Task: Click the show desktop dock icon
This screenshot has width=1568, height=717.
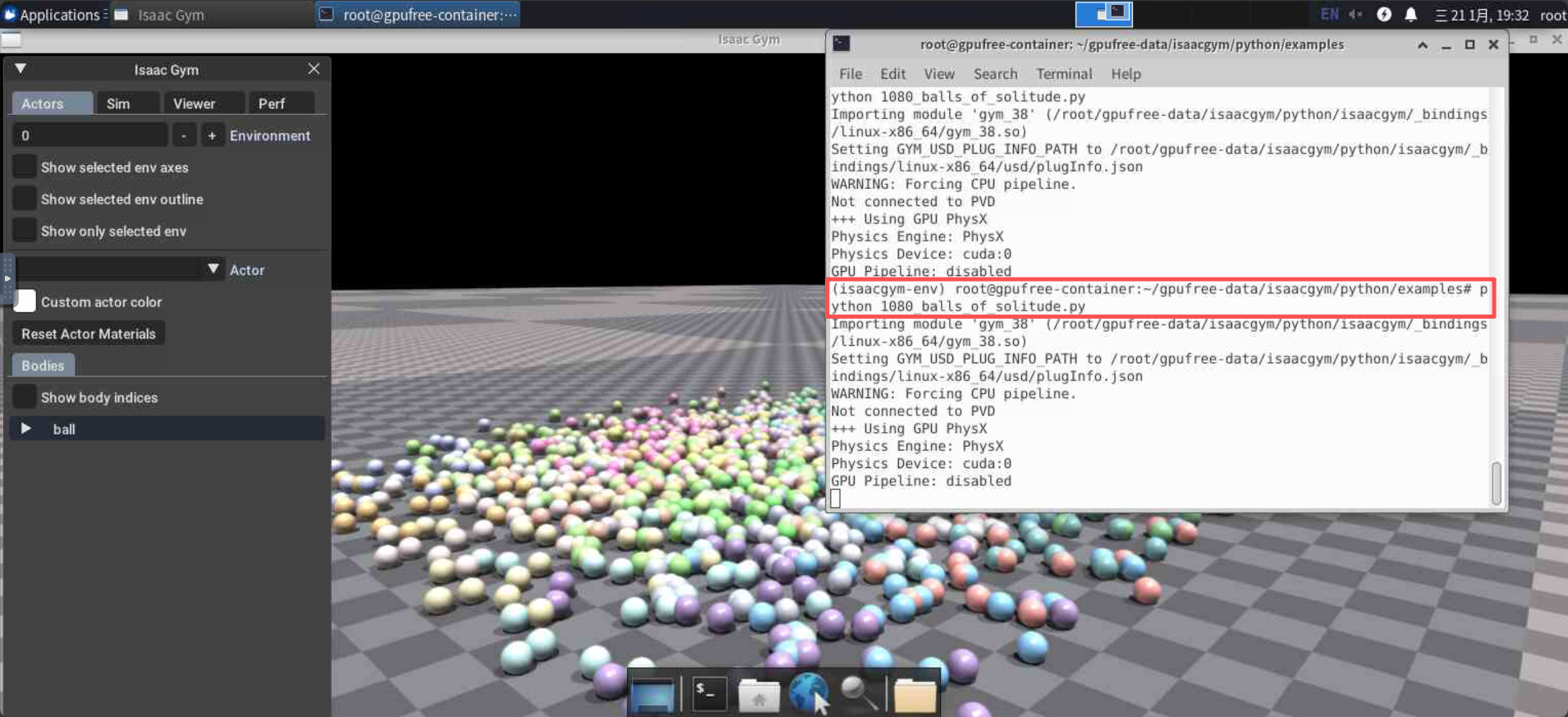Action: click(653, 696)
